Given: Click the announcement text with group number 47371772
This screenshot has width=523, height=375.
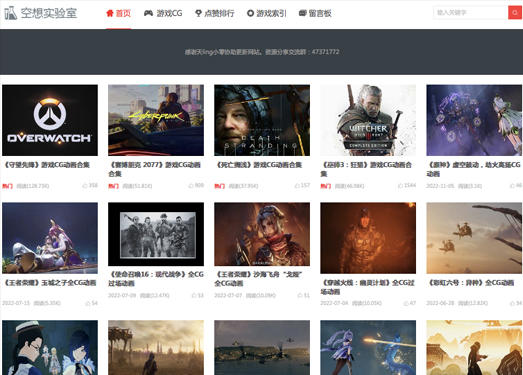Looking at the screenshot, I should 262,52.
